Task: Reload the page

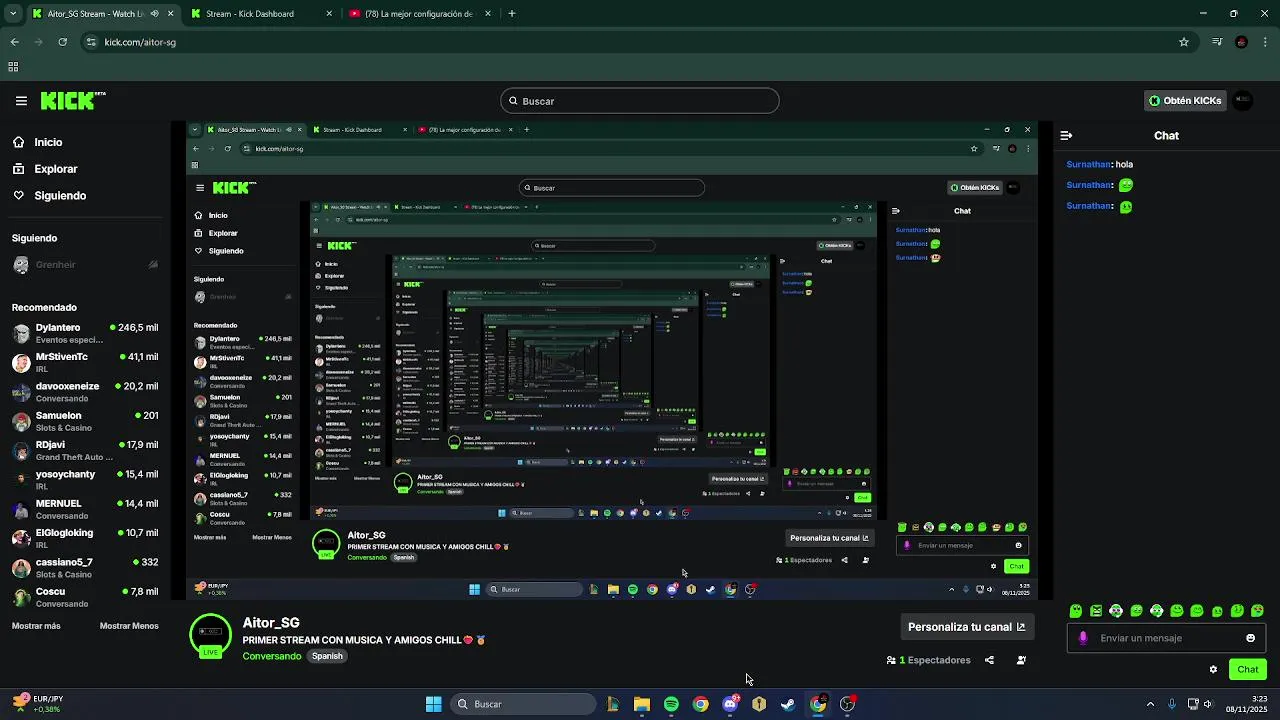Action: point(63,42)
